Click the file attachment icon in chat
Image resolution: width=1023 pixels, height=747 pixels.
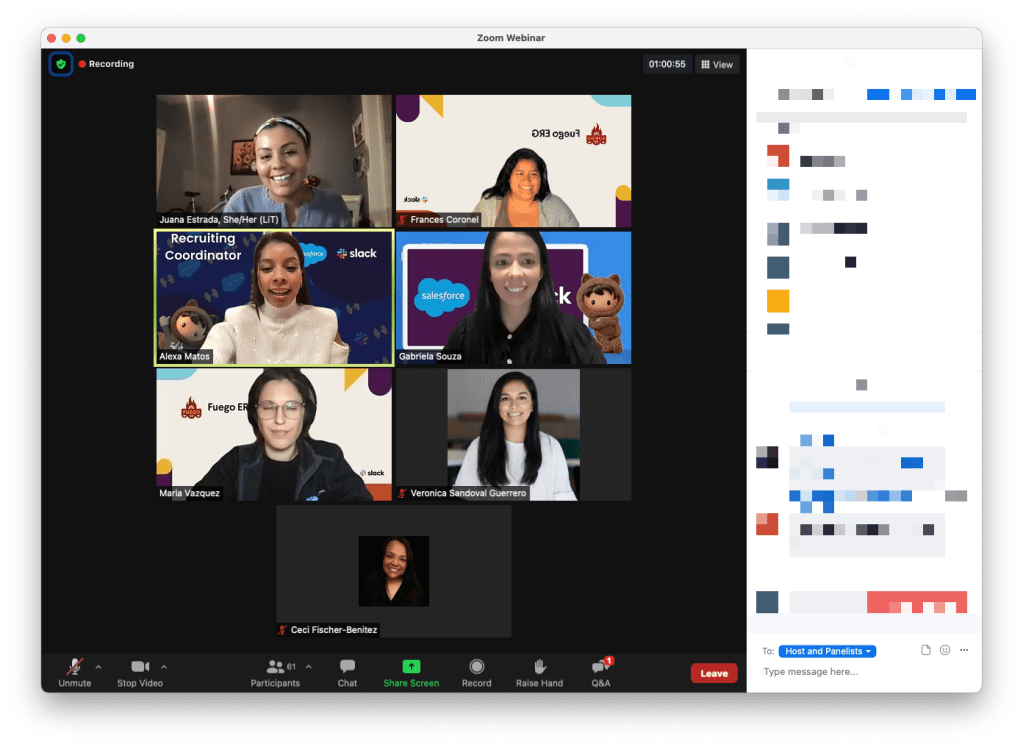coord(926,650)
